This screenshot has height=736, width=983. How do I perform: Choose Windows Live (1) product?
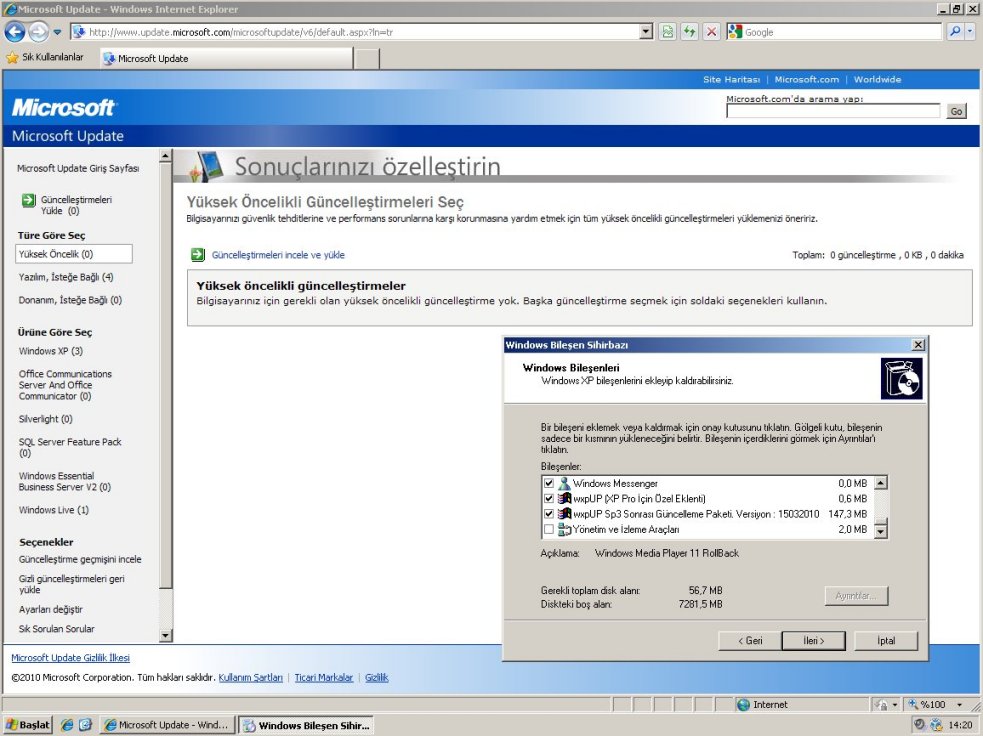[x=54, y=510]
